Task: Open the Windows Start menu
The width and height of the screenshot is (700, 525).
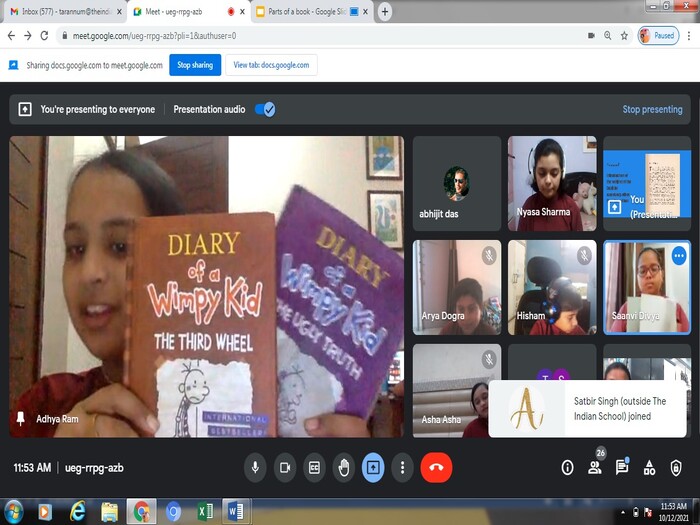Action: pos(13,512)
